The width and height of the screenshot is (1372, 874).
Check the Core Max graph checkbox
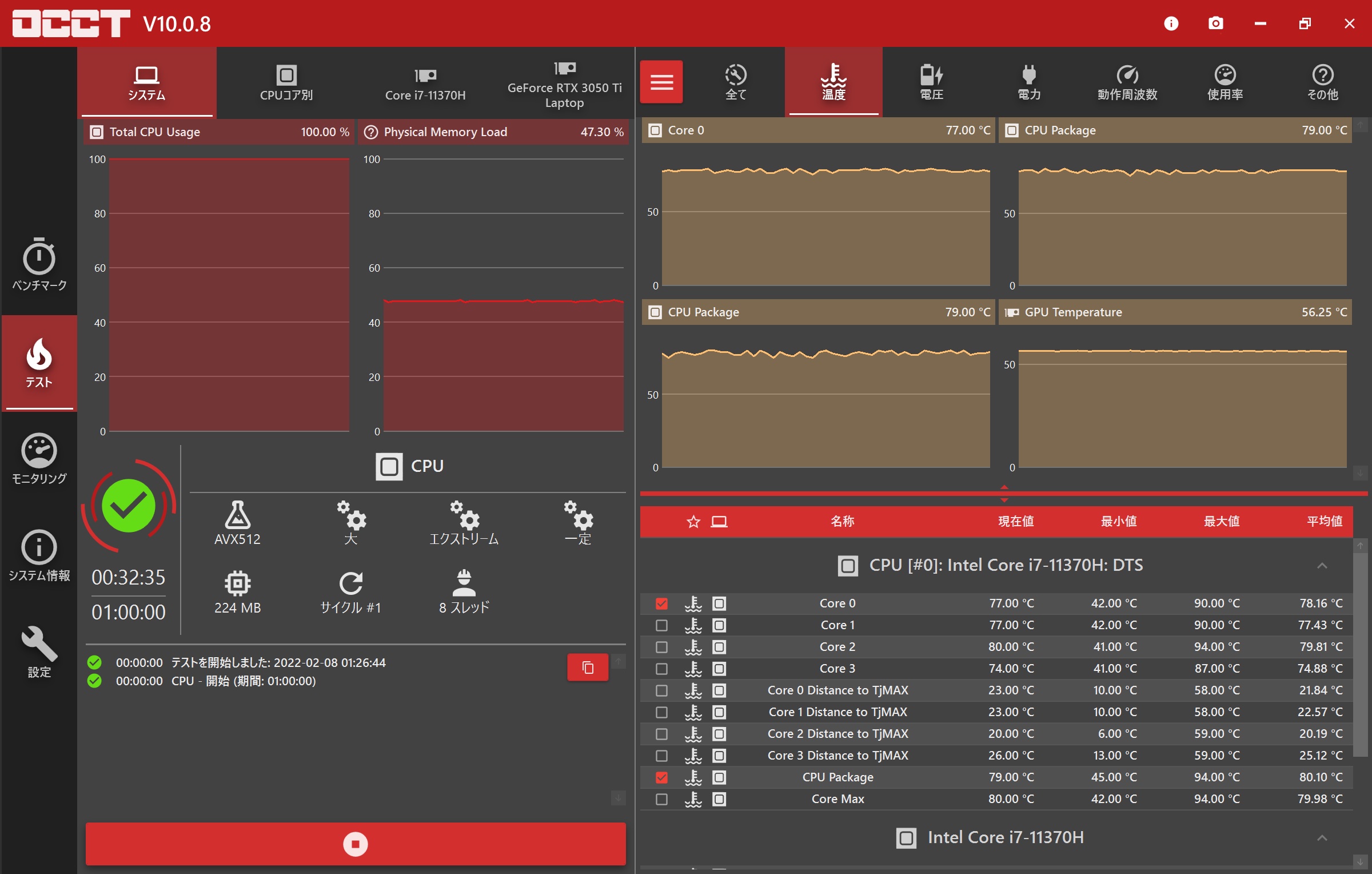(661, 799)
